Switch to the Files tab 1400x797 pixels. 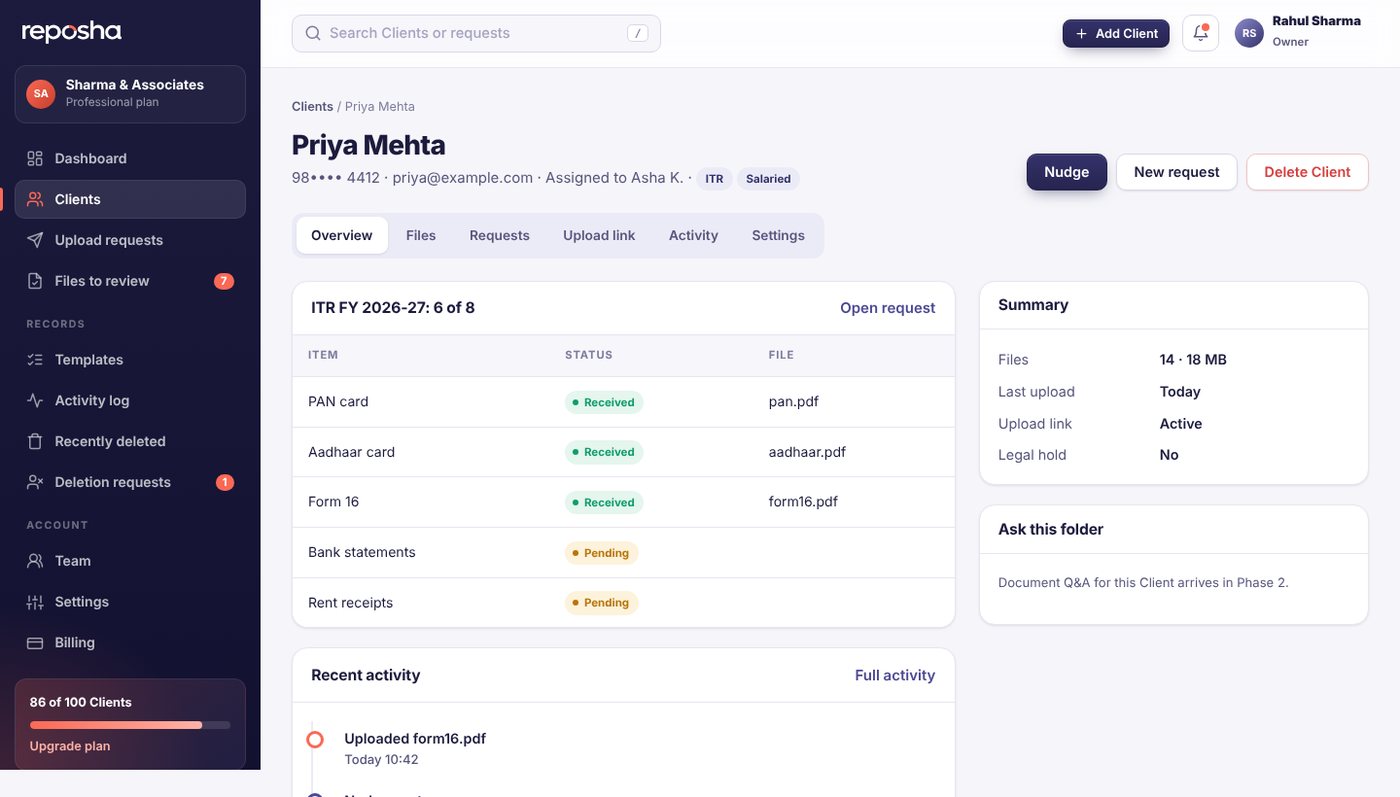(421, 235)
